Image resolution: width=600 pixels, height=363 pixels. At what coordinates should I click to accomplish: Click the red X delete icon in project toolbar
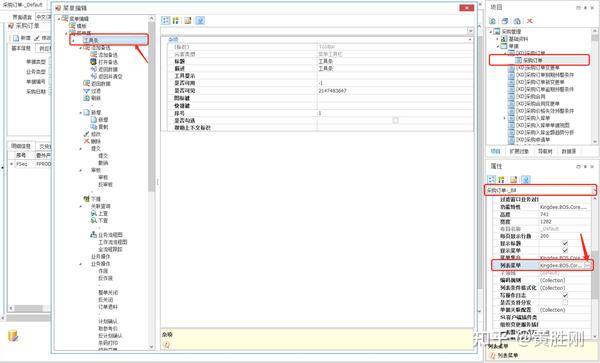point(530,21)
